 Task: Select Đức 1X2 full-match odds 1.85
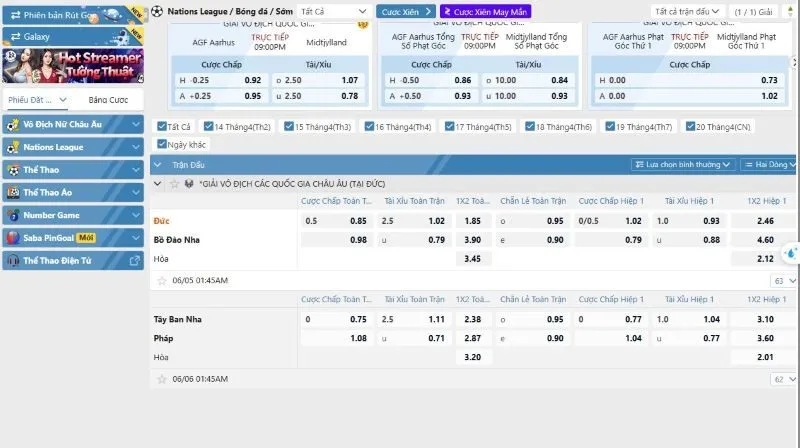[473, 220]
